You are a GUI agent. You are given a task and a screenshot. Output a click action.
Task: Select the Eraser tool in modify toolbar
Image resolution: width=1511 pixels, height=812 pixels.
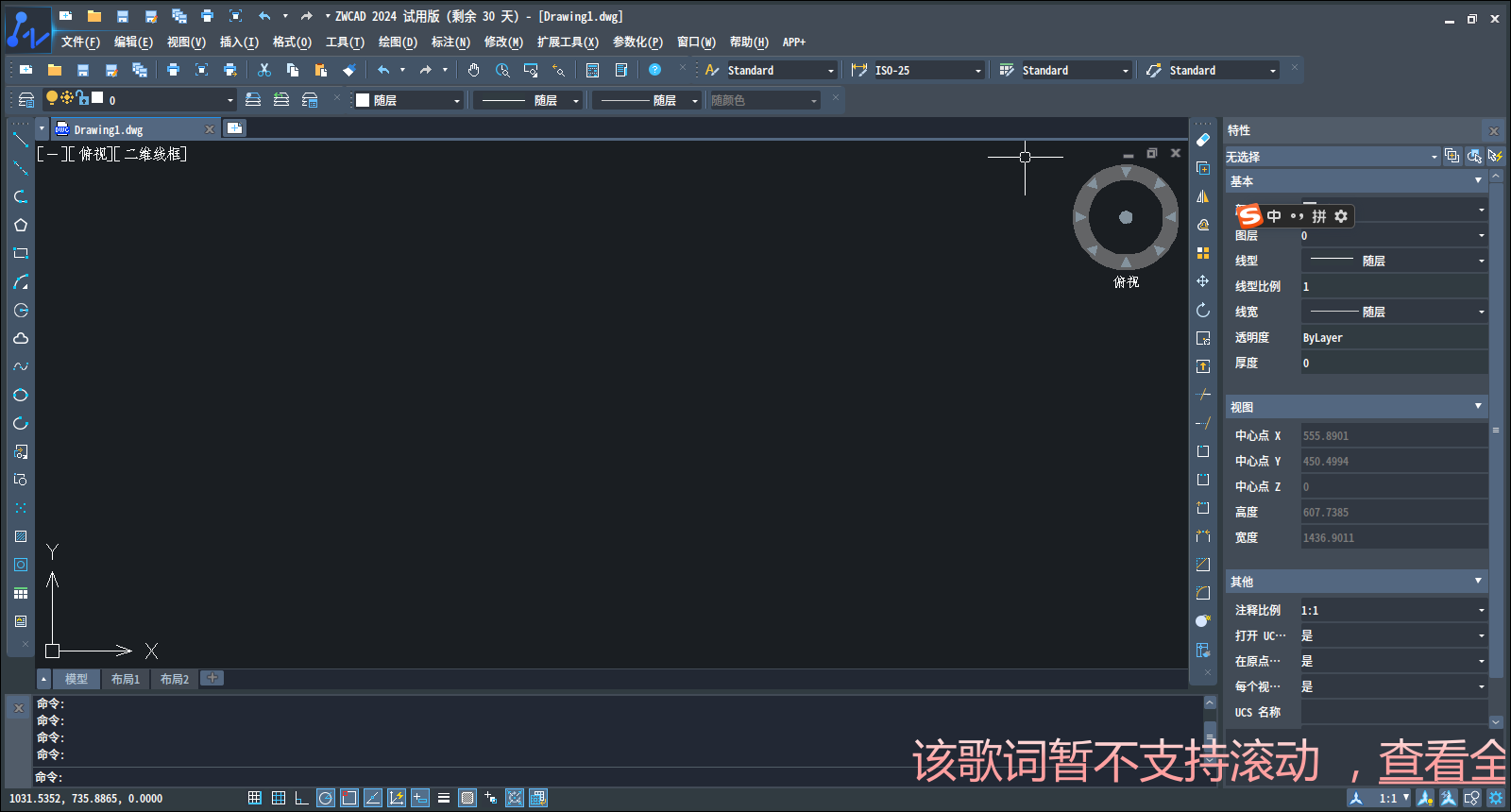pos(1202,140)
